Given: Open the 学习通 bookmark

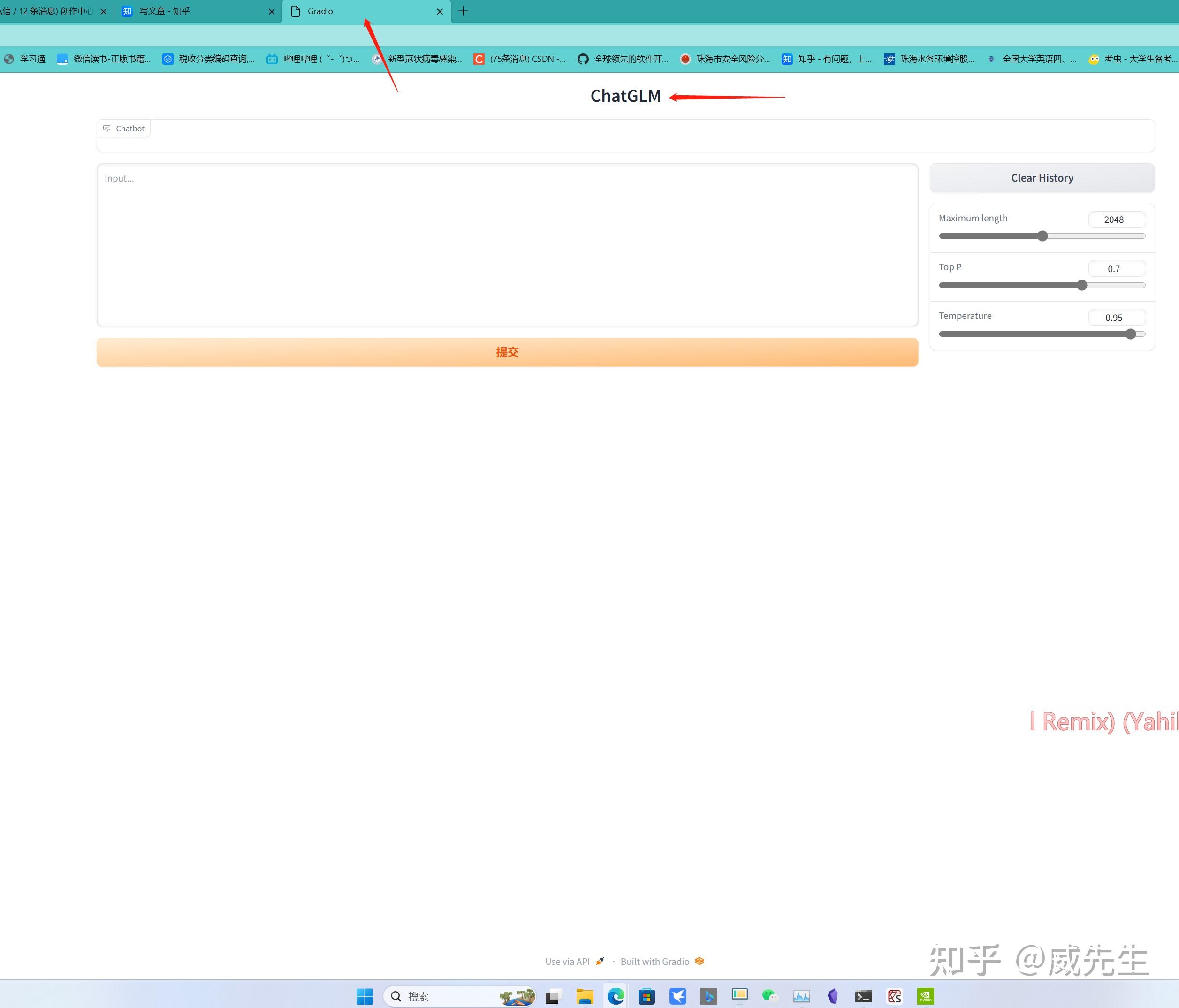Looking at the screenshot, I should point(25,59).
